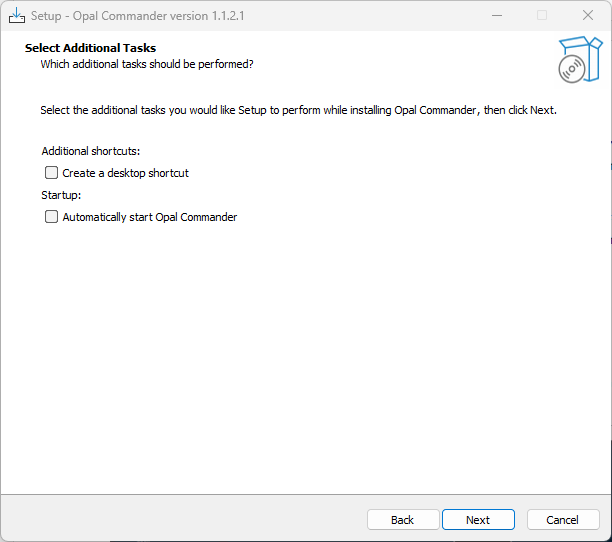Screen dimensions: 612x542
Task: Click the "Startup:" group label
Action: (61, 195)
